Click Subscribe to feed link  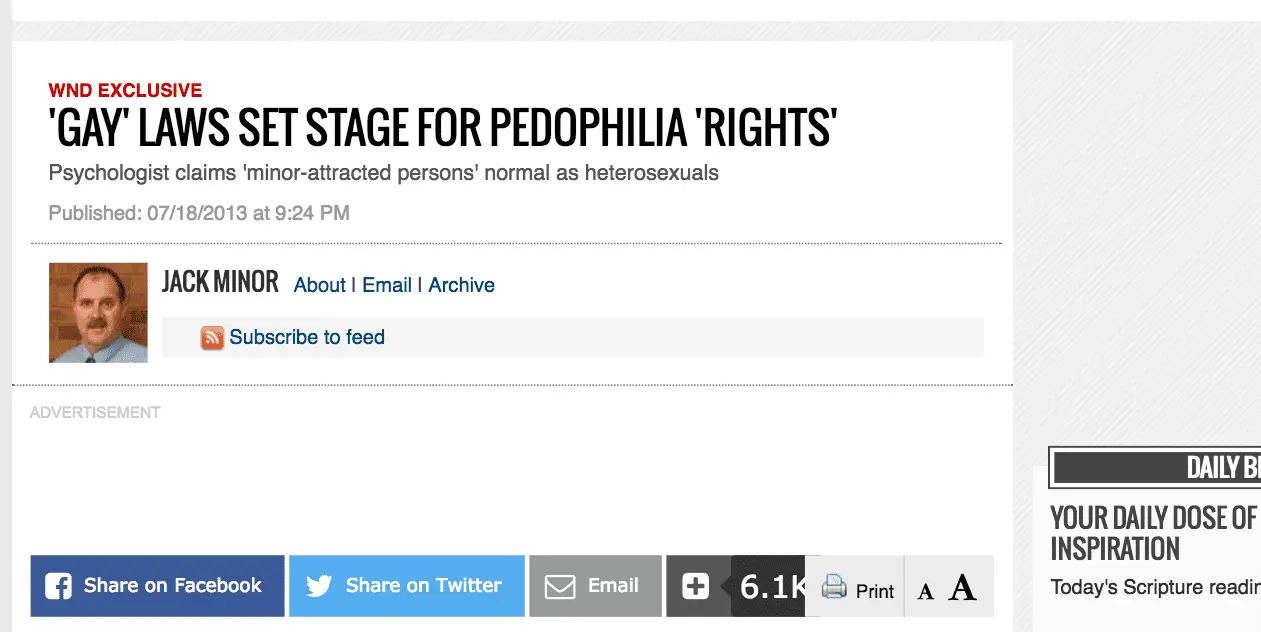(307, 337)
